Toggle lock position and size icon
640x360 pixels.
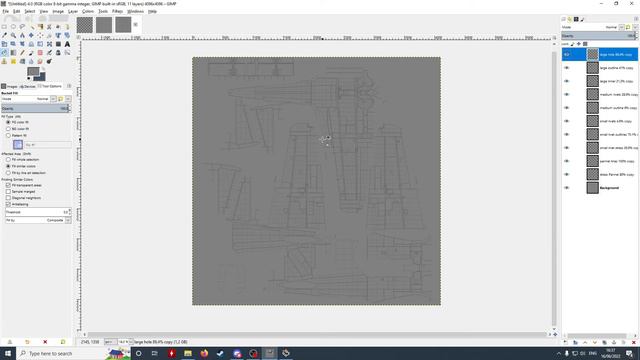click(x=579, y=44)
